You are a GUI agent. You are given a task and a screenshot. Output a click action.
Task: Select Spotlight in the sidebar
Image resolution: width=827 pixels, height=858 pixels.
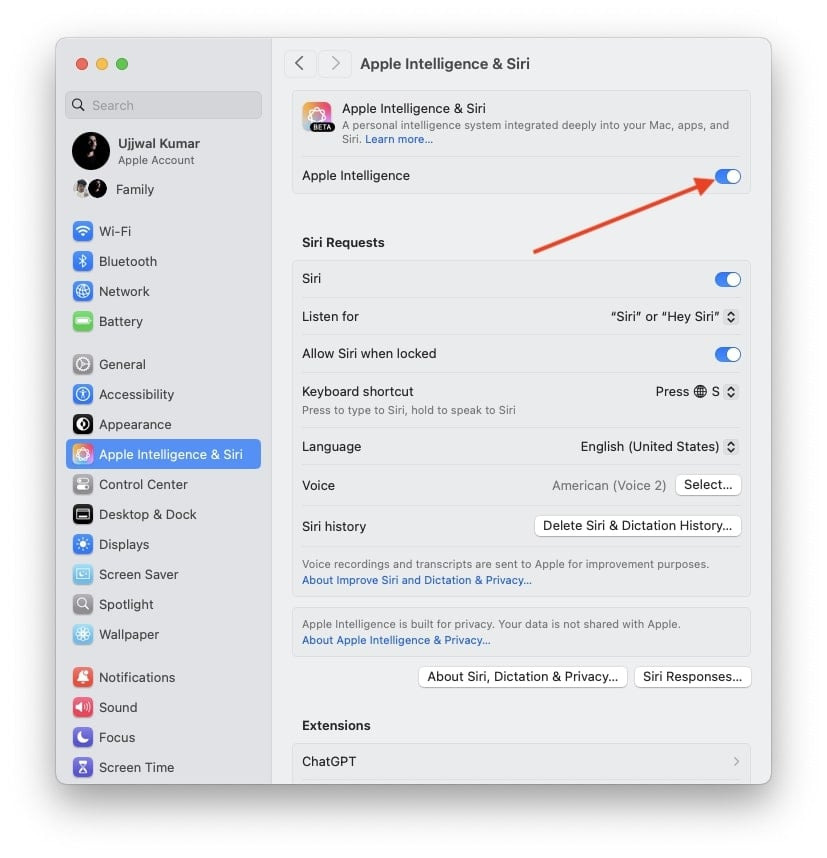(x=163, y=605)
